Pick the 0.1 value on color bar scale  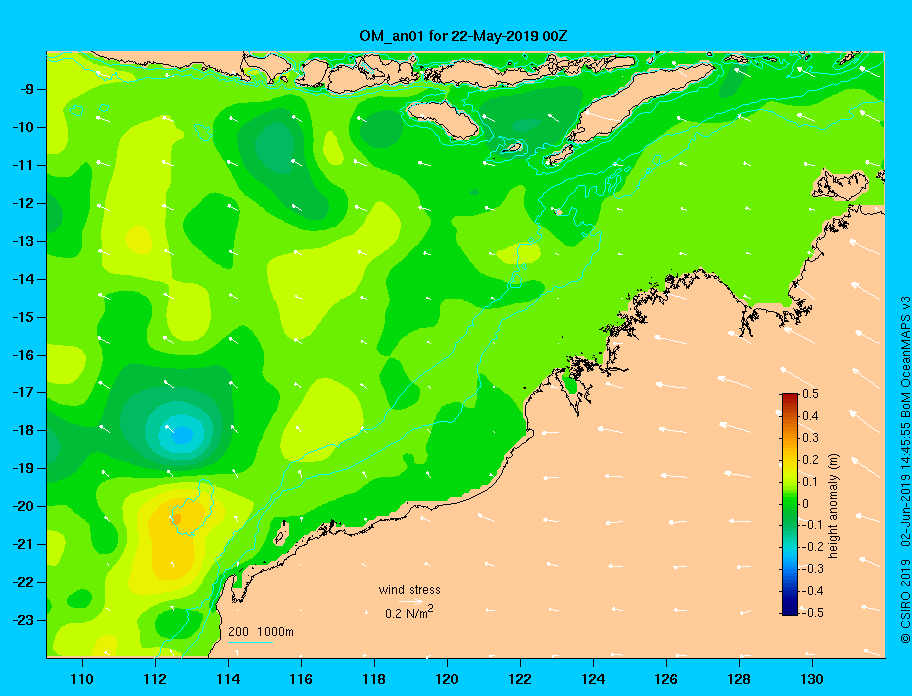[x=810, y=481]
